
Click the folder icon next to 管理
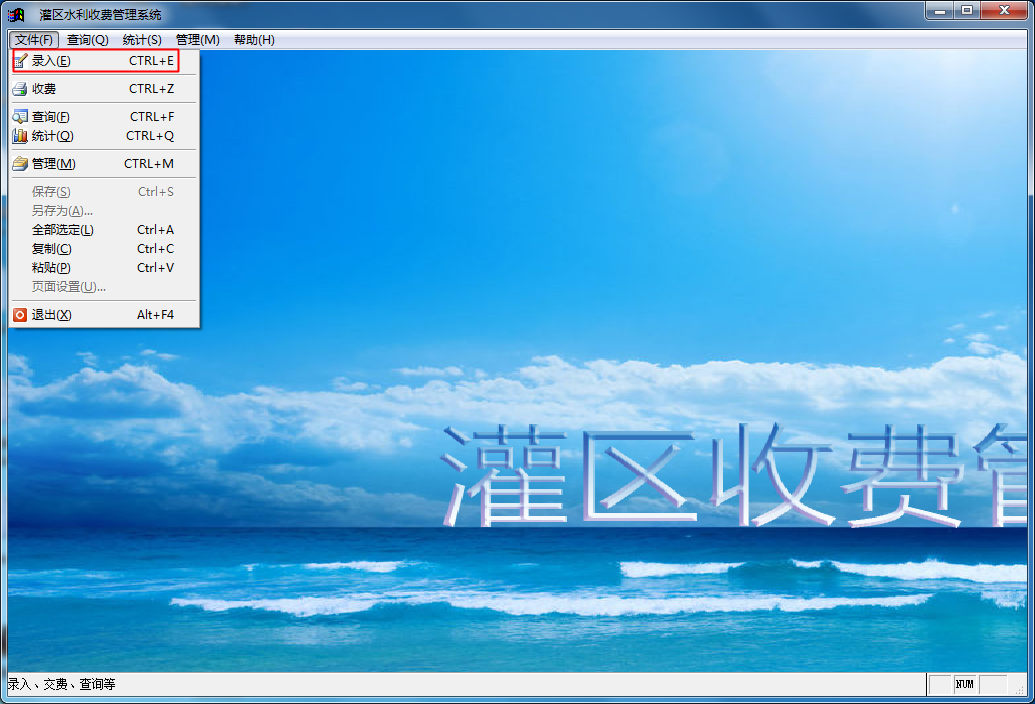pos(21,163)
